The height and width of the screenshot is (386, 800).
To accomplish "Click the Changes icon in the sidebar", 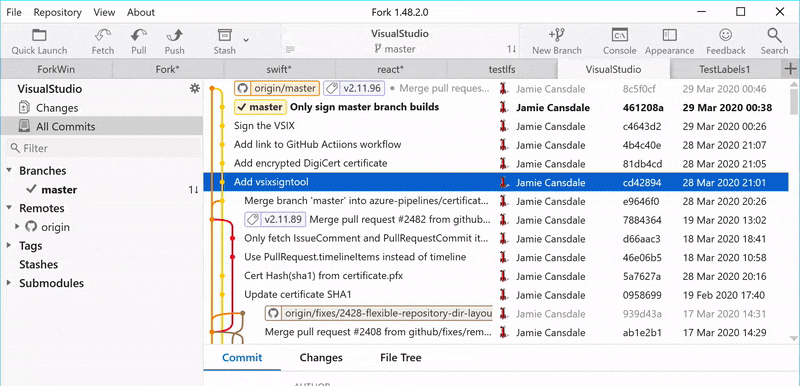I will coord(24,108).
